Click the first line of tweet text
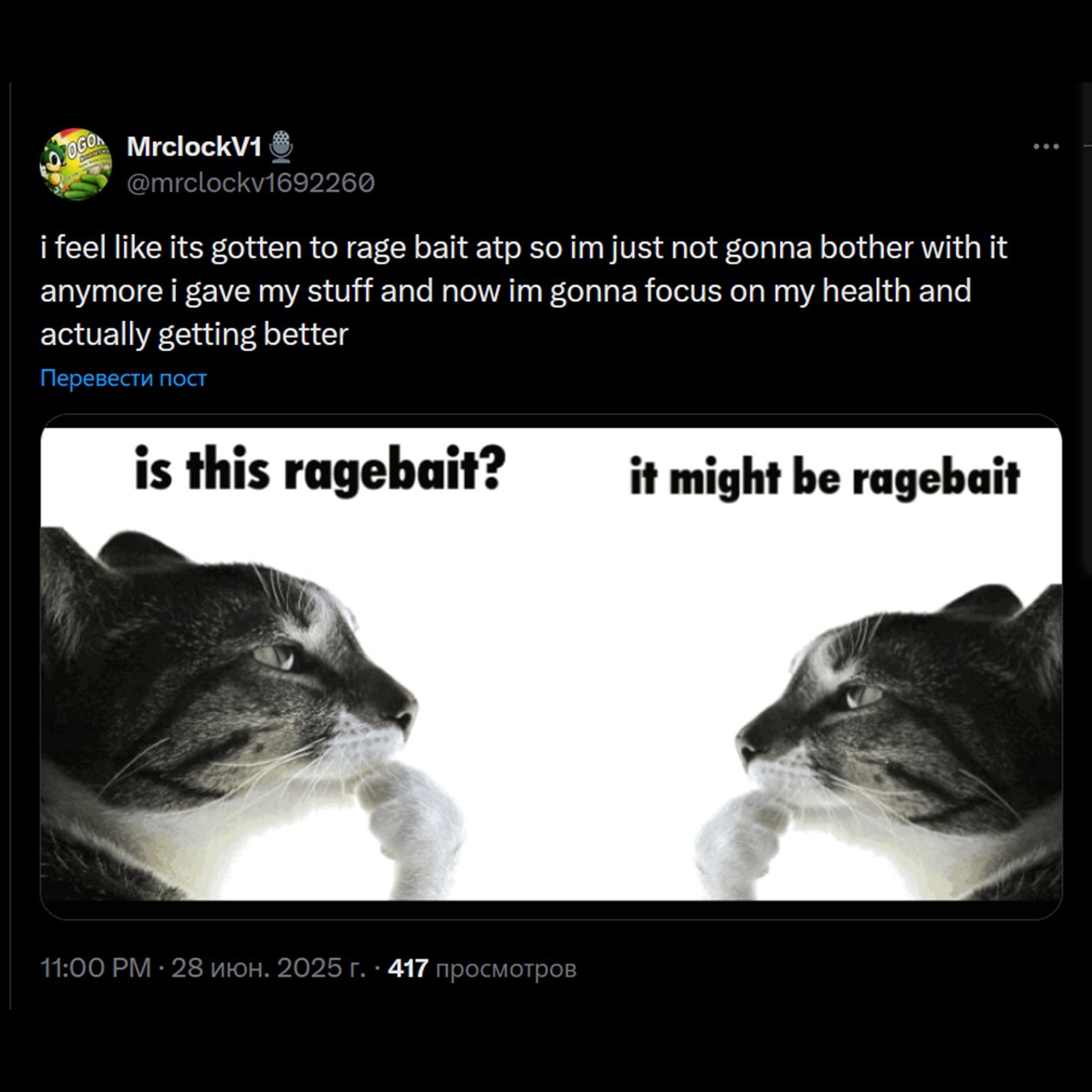 pyautogui.click(x=523, y=248)
